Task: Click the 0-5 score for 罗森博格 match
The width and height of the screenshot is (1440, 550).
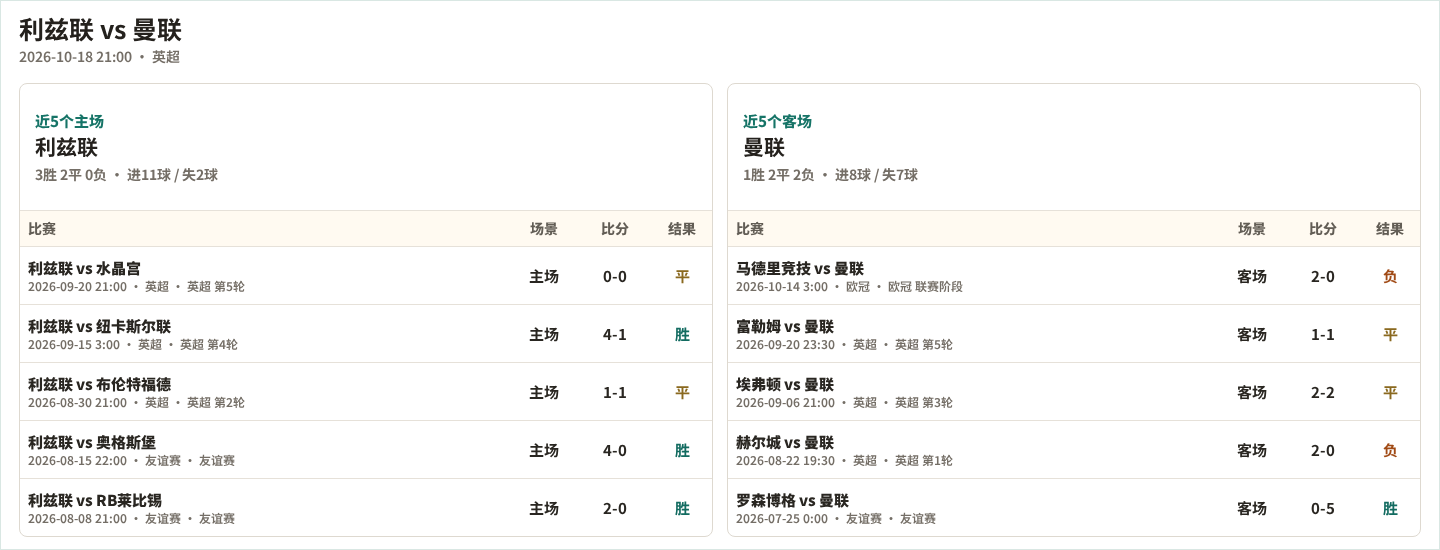Action: [1323, 508]
